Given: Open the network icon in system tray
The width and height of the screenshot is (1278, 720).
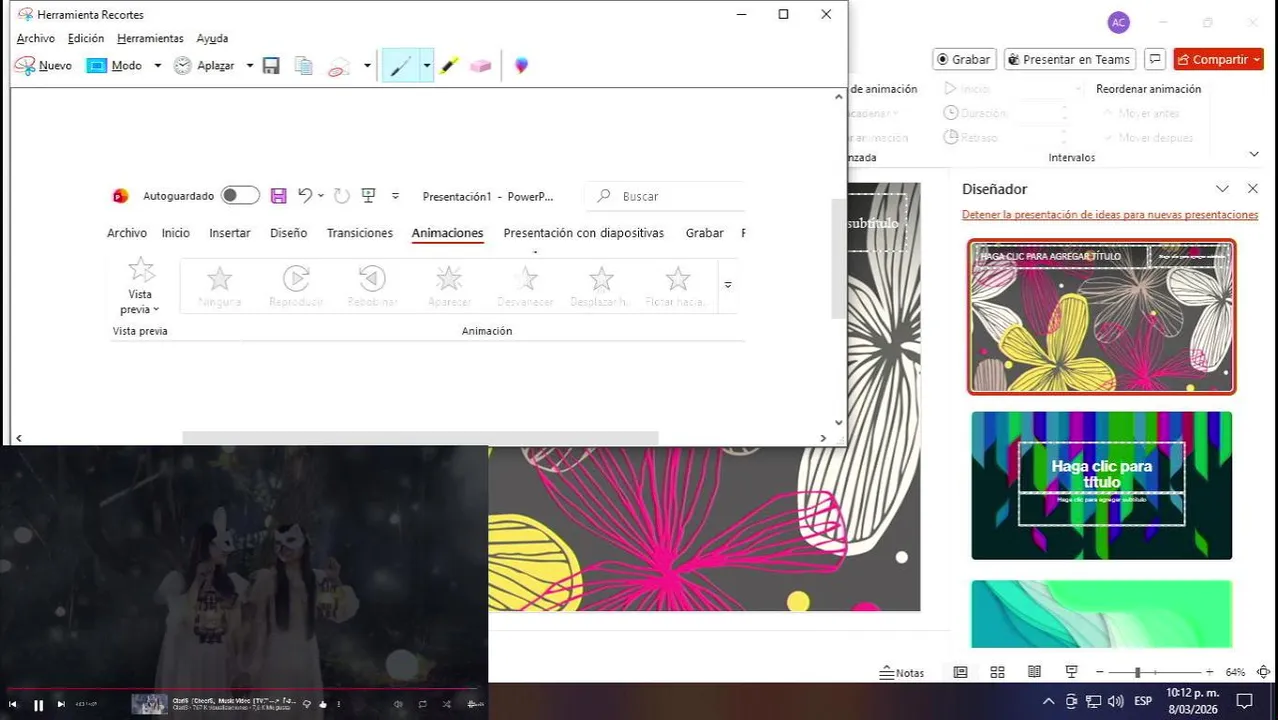Looking at the screenshot, I should pyautogui.click(x=1094, y=701).
